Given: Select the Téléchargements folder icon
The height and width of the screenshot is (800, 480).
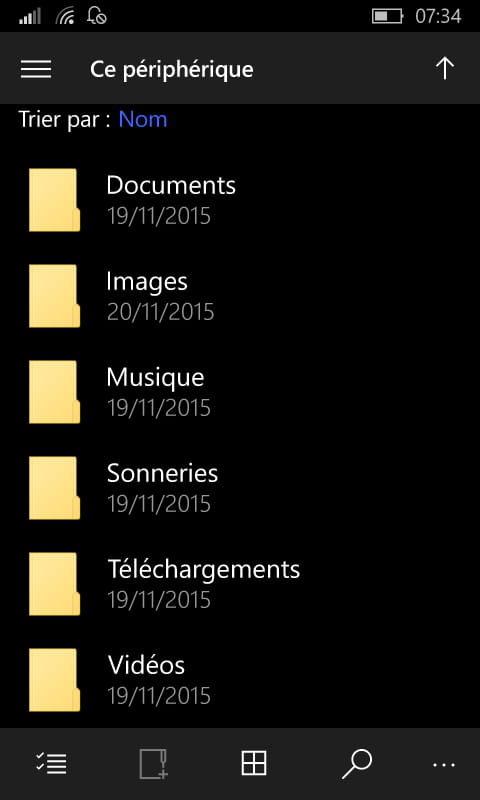Looking at the screenshot, I should click(54, 584).
